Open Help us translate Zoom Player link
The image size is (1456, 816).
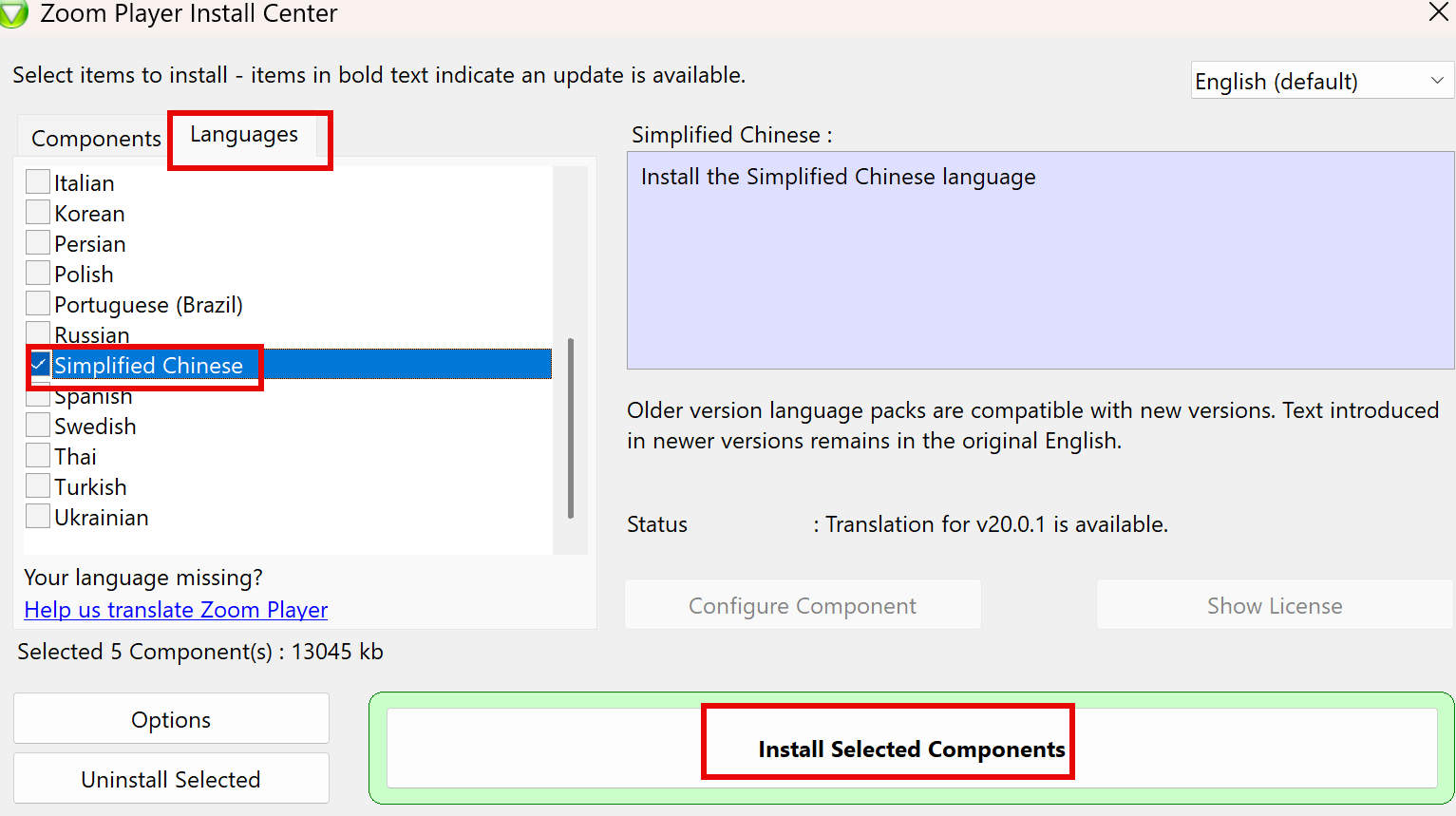176,610
